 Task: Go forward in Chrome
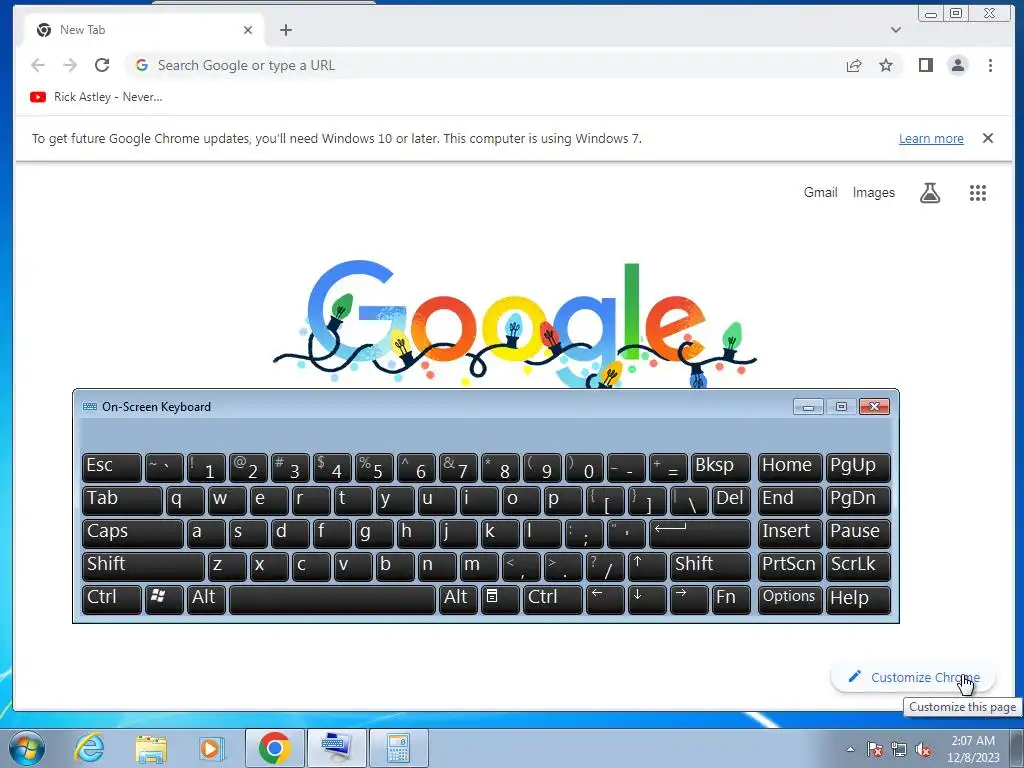coord(70,65)
